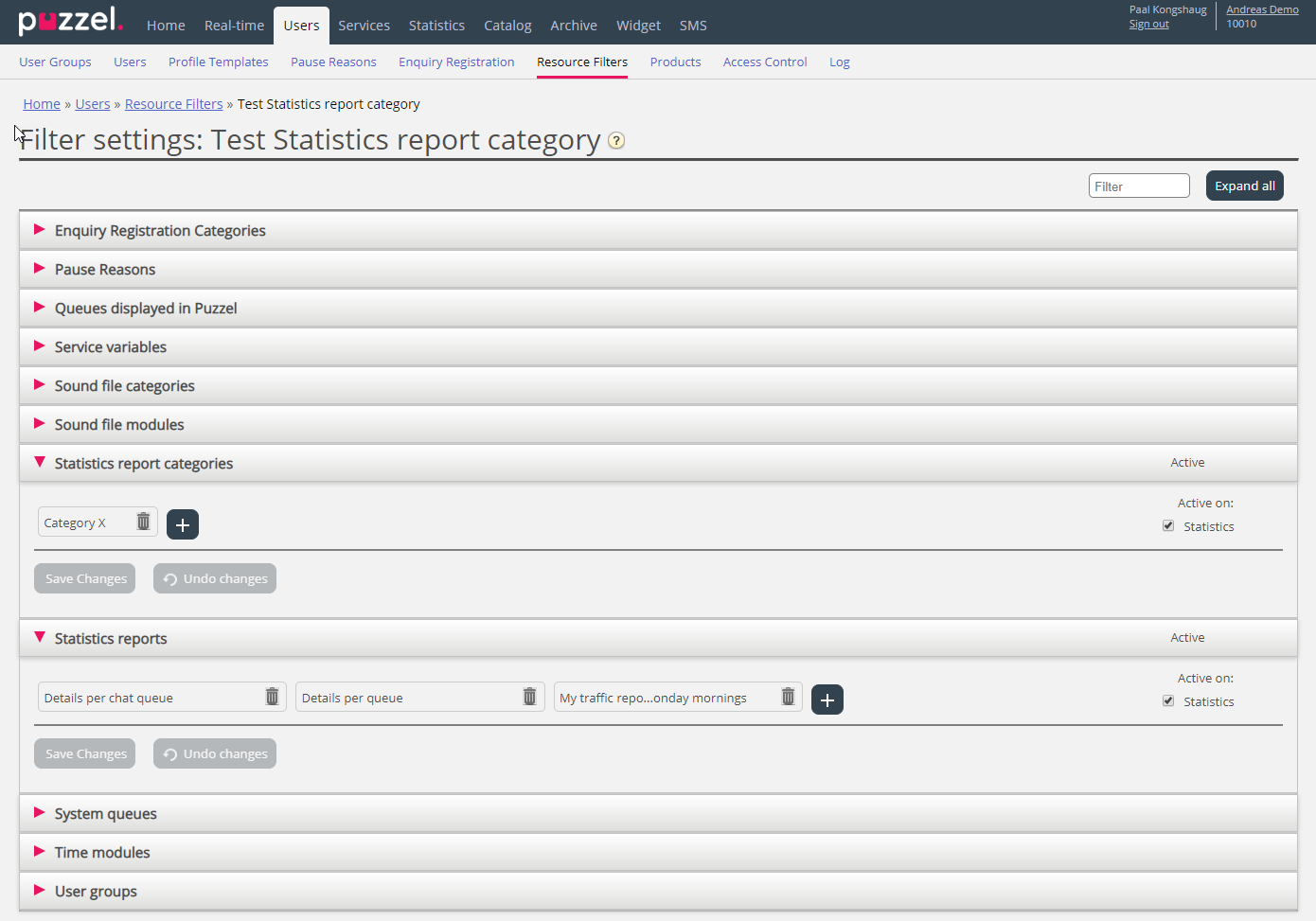Click trash icon for Details per queue
Viewport: 1316px width, 921px height.
529,698
